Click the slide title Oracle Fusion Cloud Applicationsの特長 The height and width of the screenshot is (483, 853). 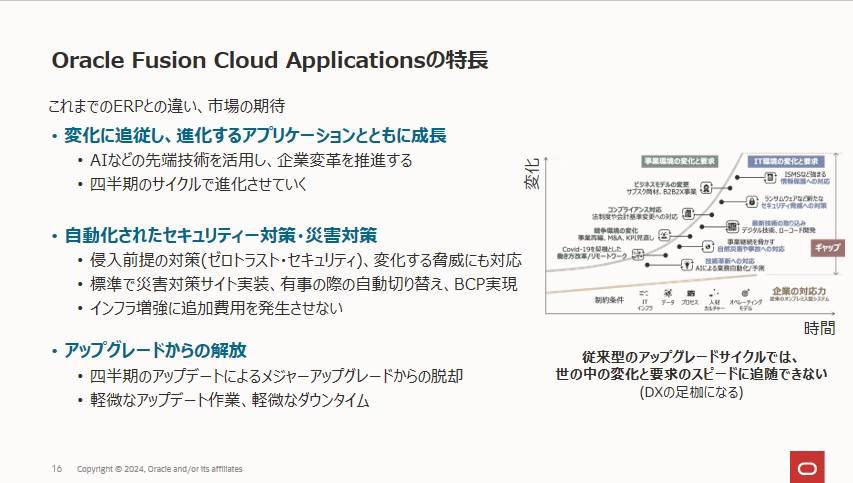(x=270, y=60)
